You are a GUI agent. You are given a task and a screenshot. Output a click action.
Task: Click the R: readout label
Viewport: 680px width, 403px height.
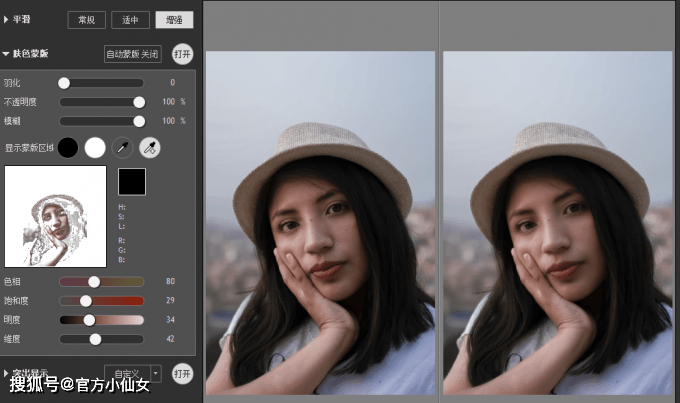(x=122, y=240)
